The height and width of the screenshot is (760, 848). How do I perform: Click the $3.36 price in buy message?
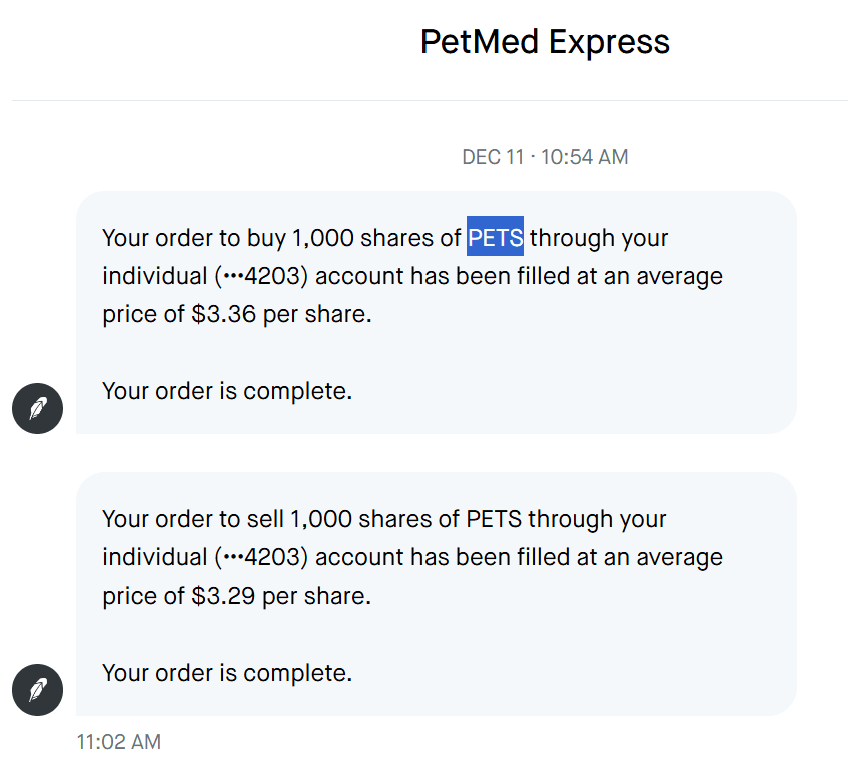pyautogui.click(x=222, y=314)
